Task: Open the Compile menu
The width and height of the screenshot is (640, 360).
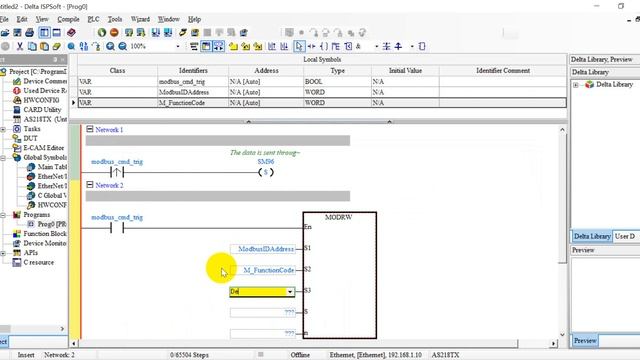Action: pyautogui.click(x=68, y=19)
